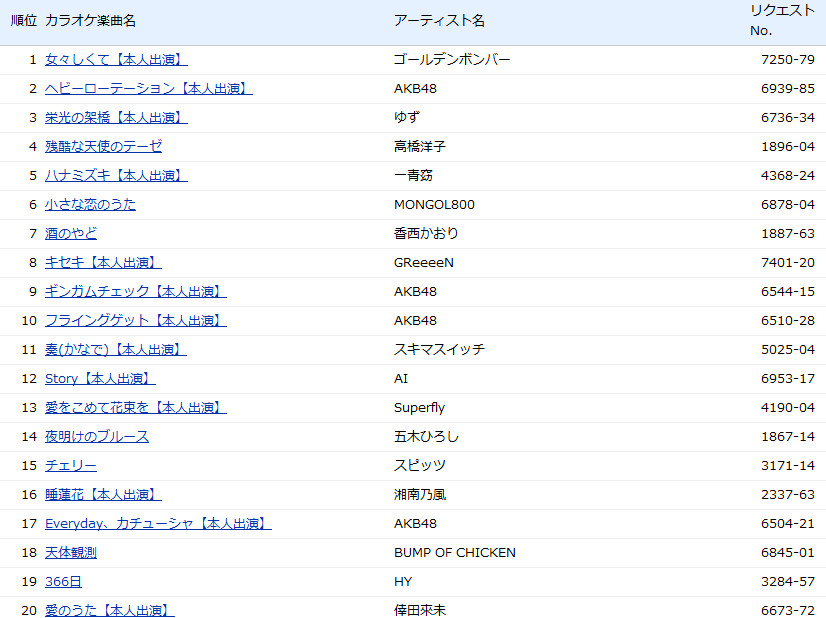826x618 pixels.
Task: Select artist name 香西かおり
Action: (x=426, y=233)
